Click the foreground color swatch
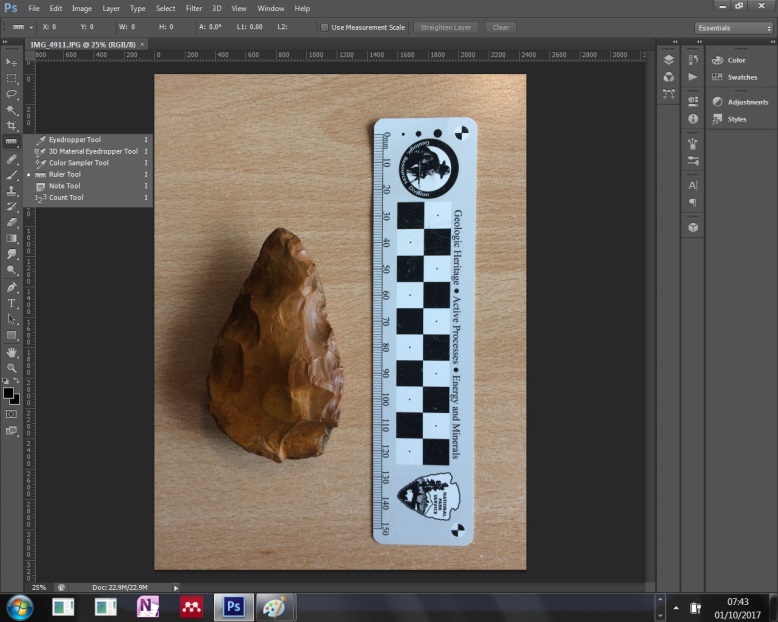This screenshot has height=622, width=778. (7, 393)
